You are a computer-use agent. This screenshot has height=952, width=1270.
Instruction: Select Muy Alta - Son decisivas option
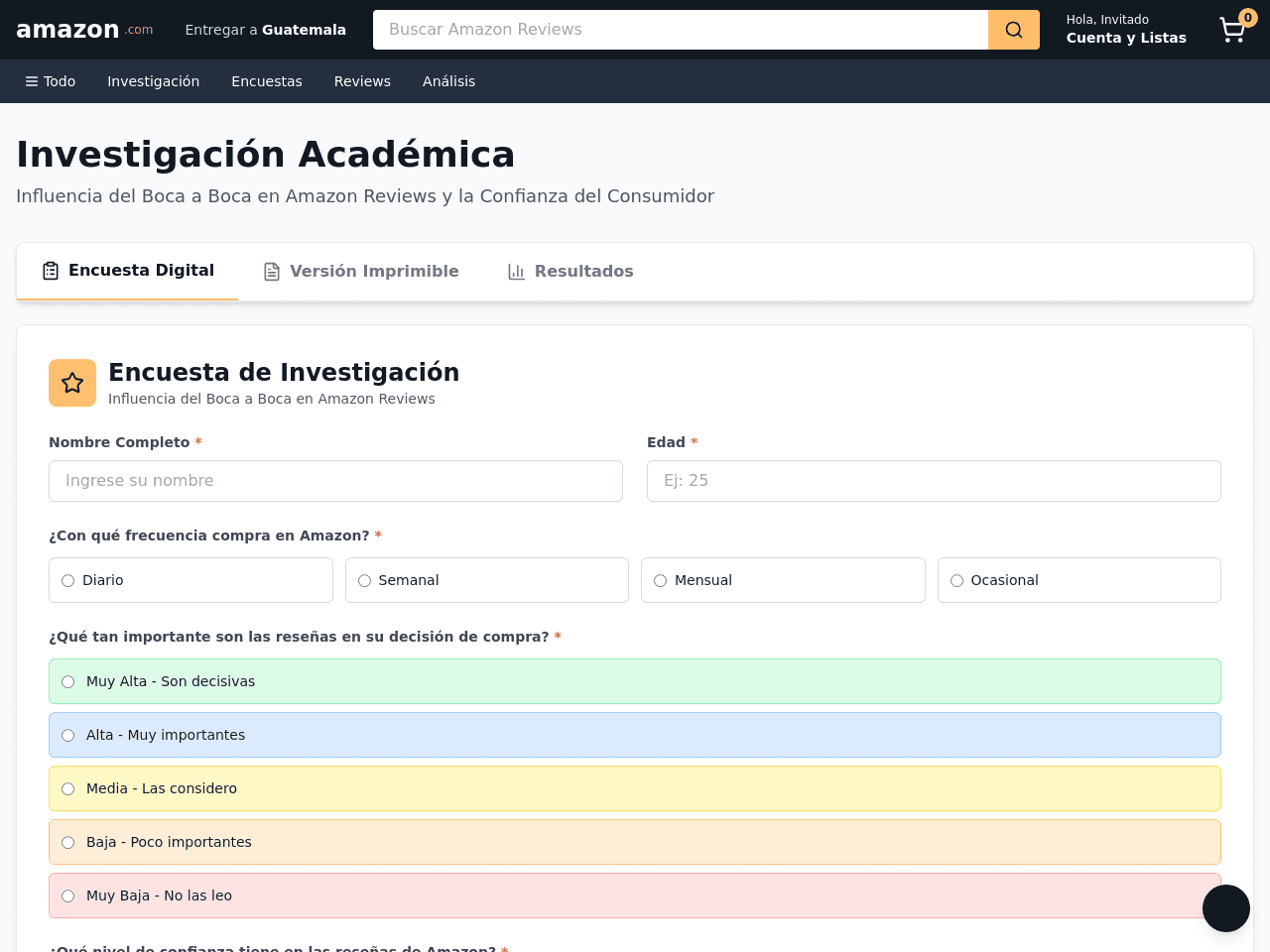pos(635,681)
